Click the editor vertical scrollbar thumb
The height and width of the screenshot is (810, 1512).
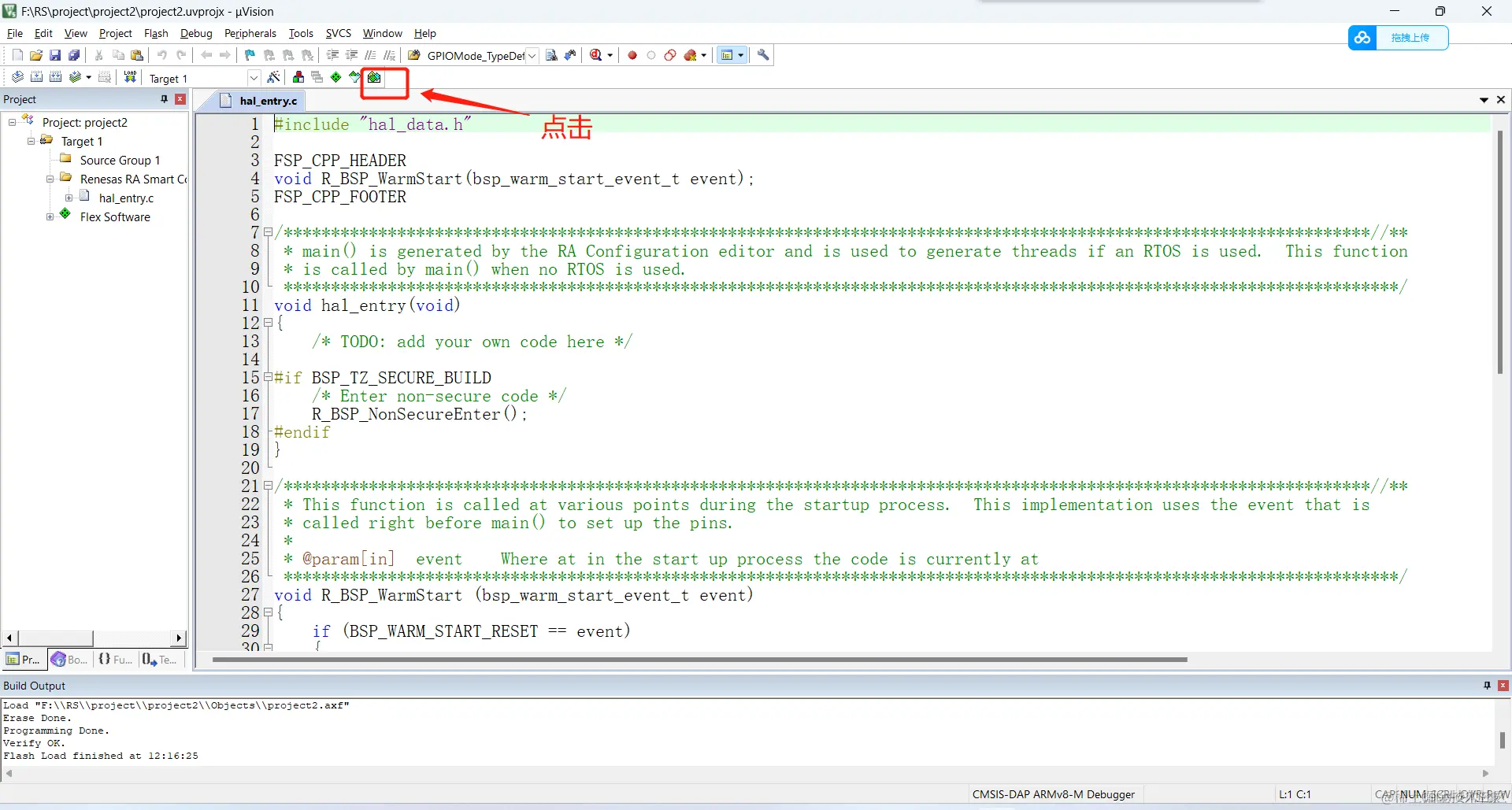(1500, 252)
